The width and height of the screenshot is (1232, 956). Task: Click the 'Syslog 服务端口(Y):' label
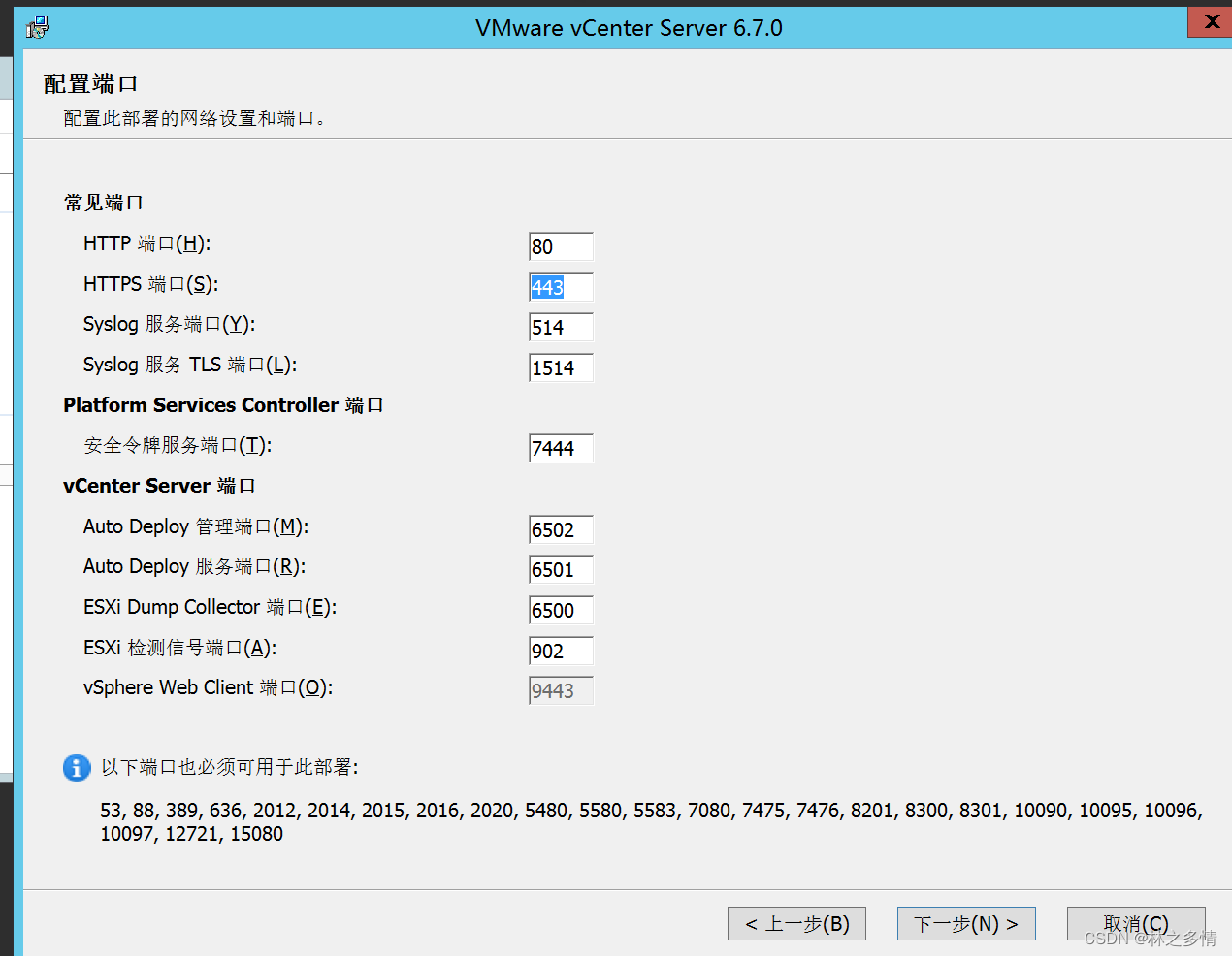click(x=169, y=324)
